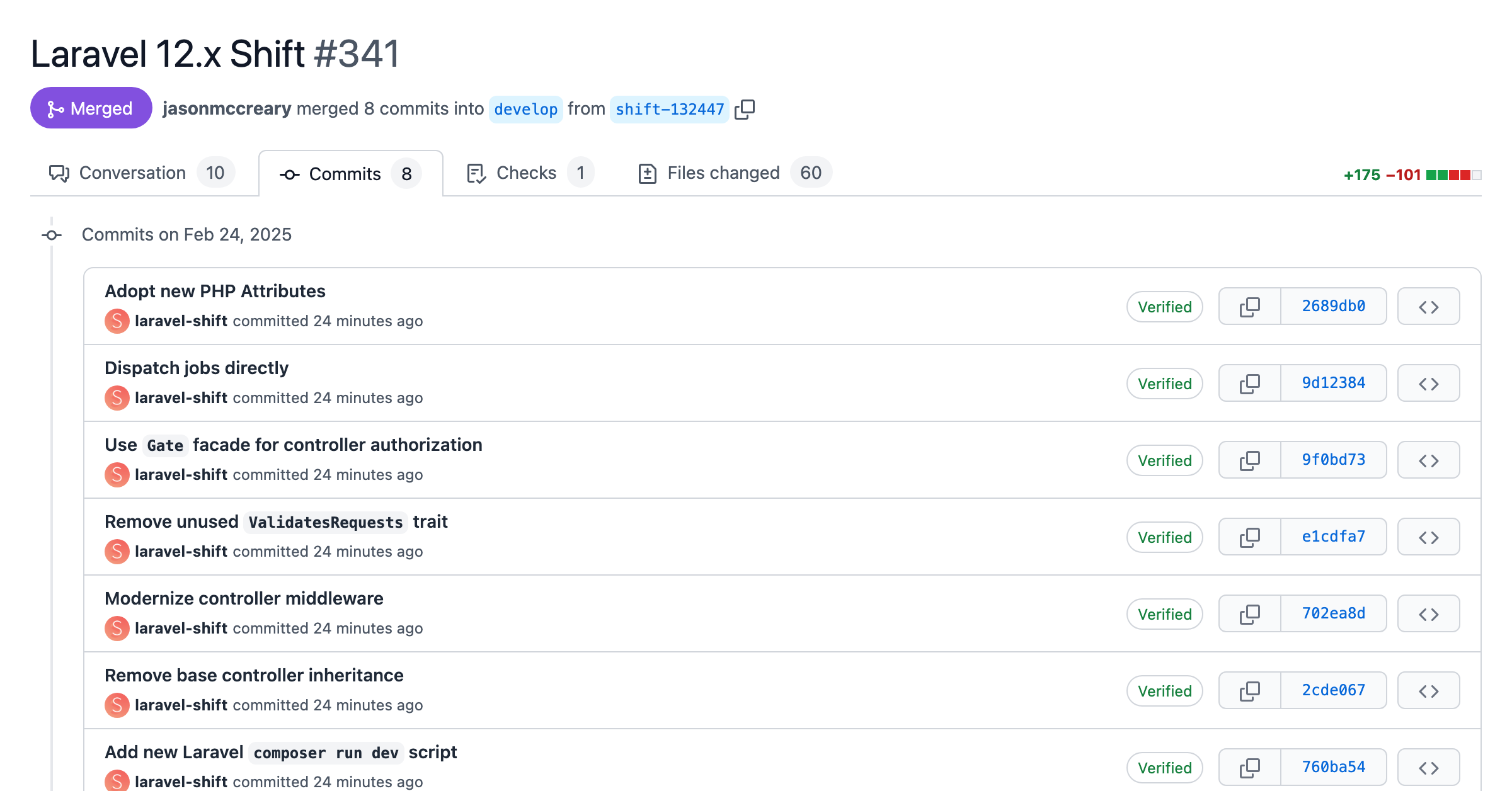The height and width of the screenshot is (791, 1512).
Task: Click the Verified badge on first commit
Action: 1164,306
